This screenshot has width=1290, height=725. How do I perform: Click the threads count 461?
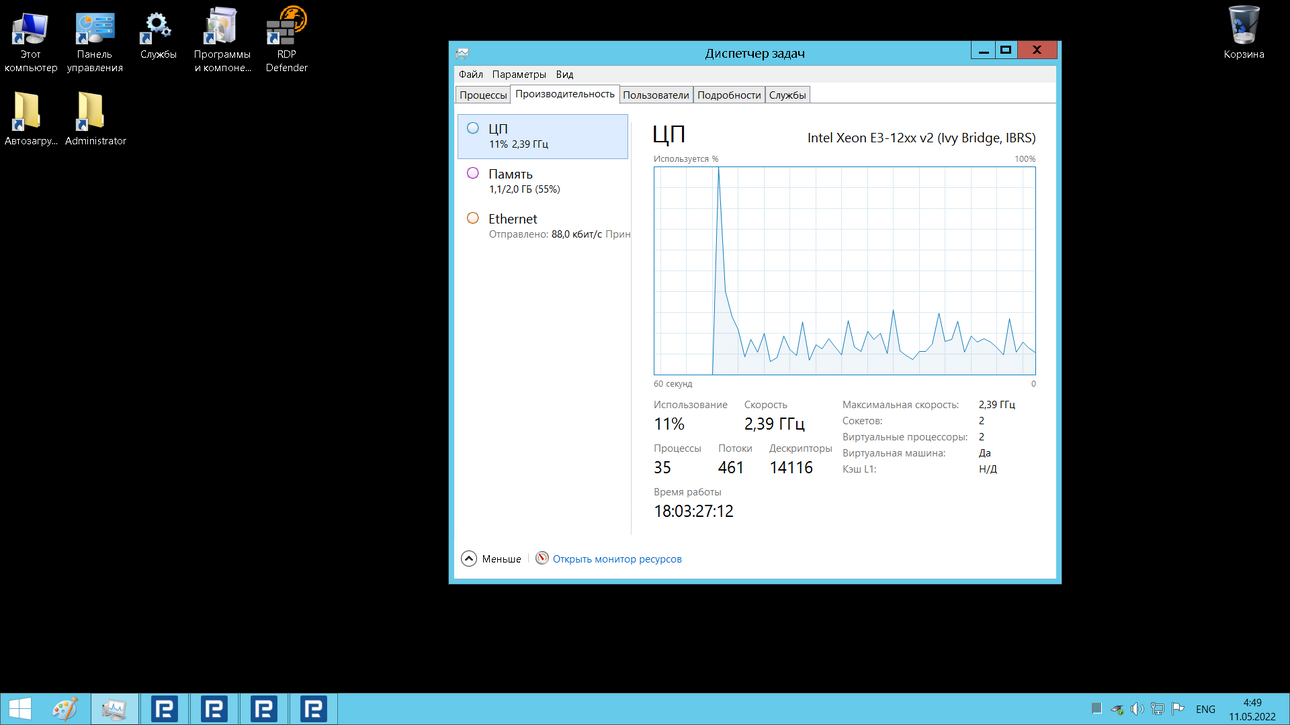coord(731,468)
